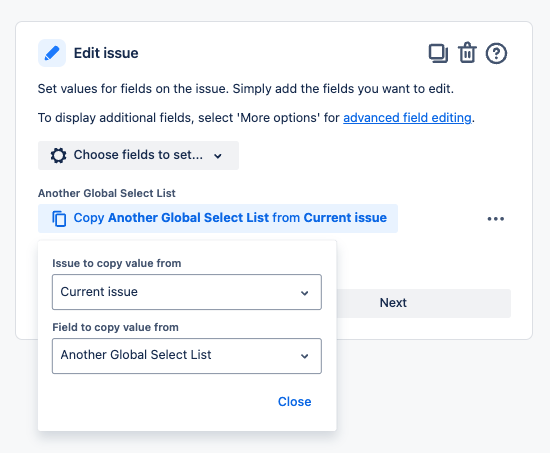Click the blue pencil Edit issue icon

(x=52, y=53)
